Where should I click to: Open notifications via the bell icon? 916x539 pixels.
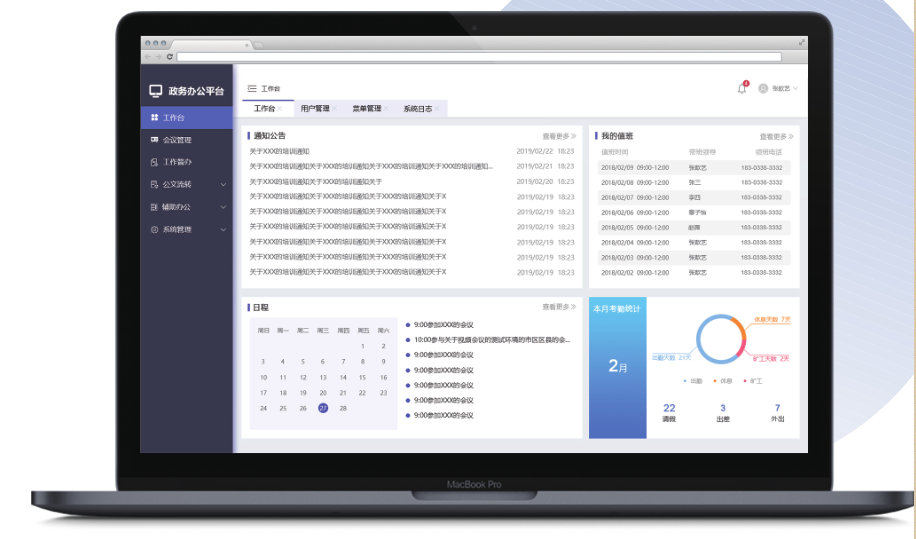click(x=742, y=88)
